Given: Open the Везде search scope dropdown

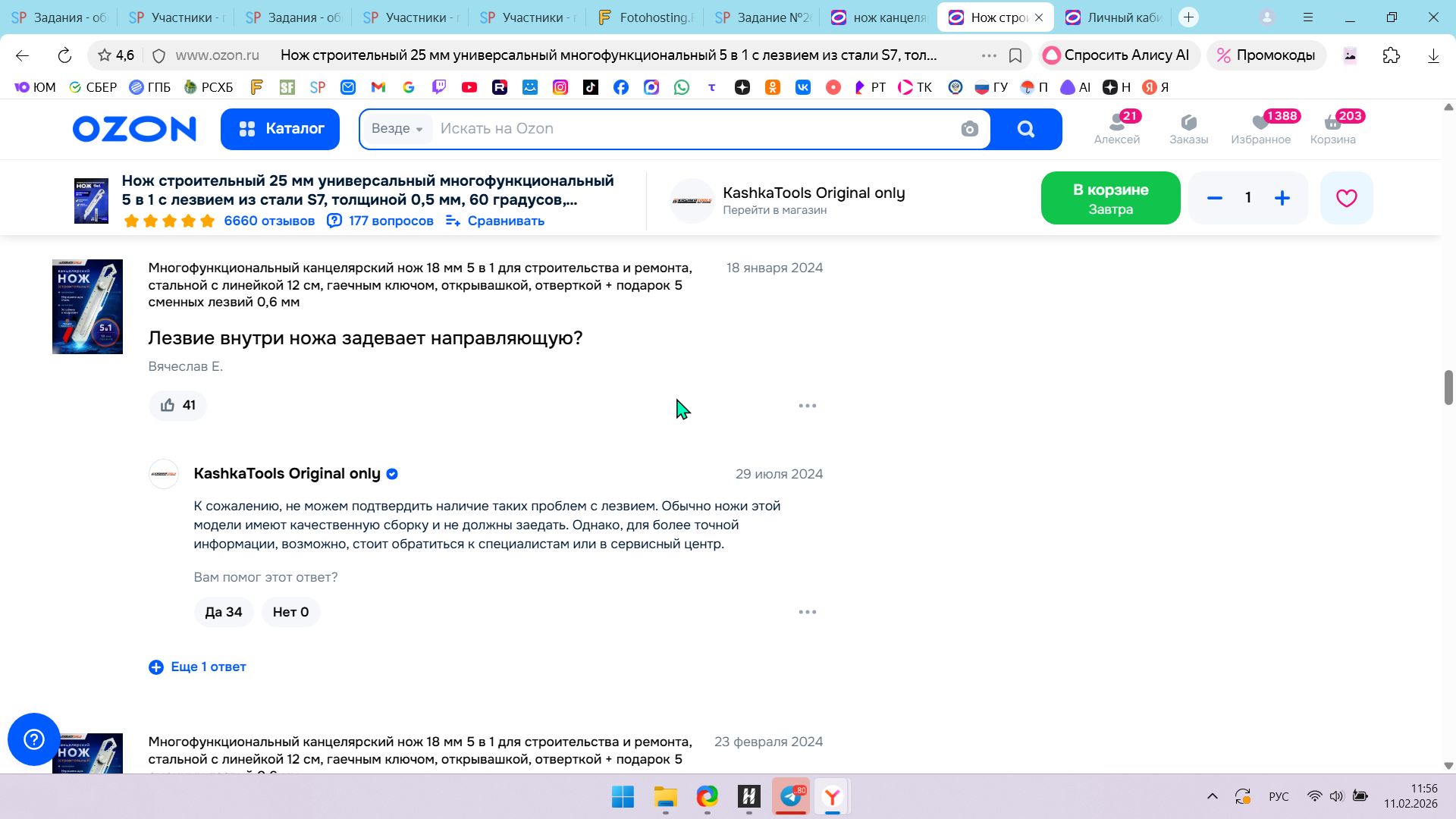Looking at the screenshot, I should [397, 129].
